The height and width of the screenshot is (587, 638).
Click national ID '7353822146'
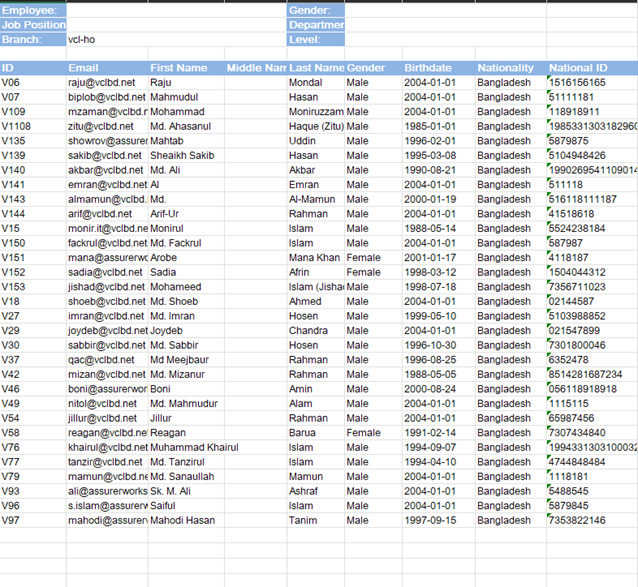[592, 522]
